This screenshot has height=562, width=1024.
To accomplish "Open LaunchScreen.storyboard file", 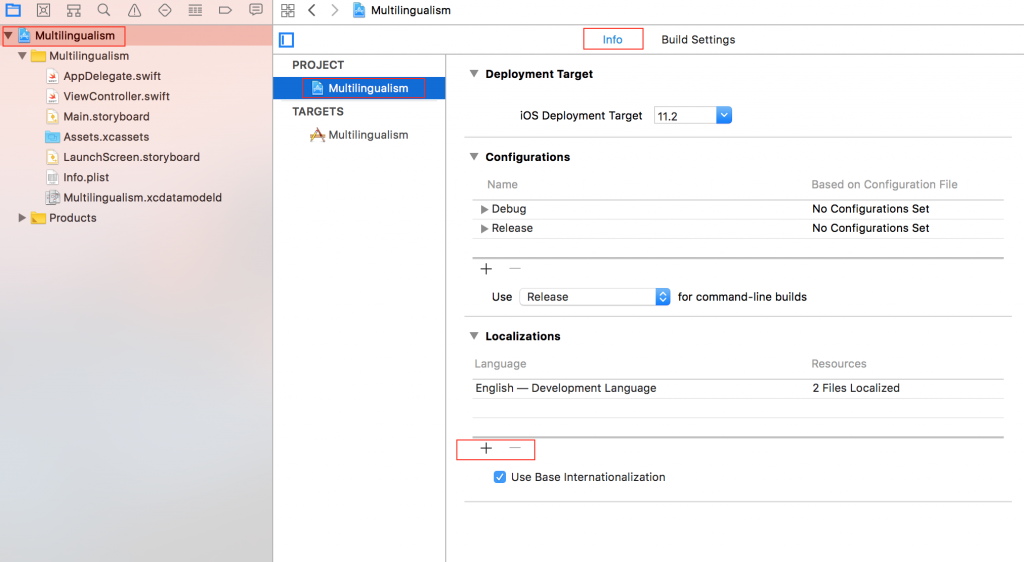I will click(x=131, y=157).
